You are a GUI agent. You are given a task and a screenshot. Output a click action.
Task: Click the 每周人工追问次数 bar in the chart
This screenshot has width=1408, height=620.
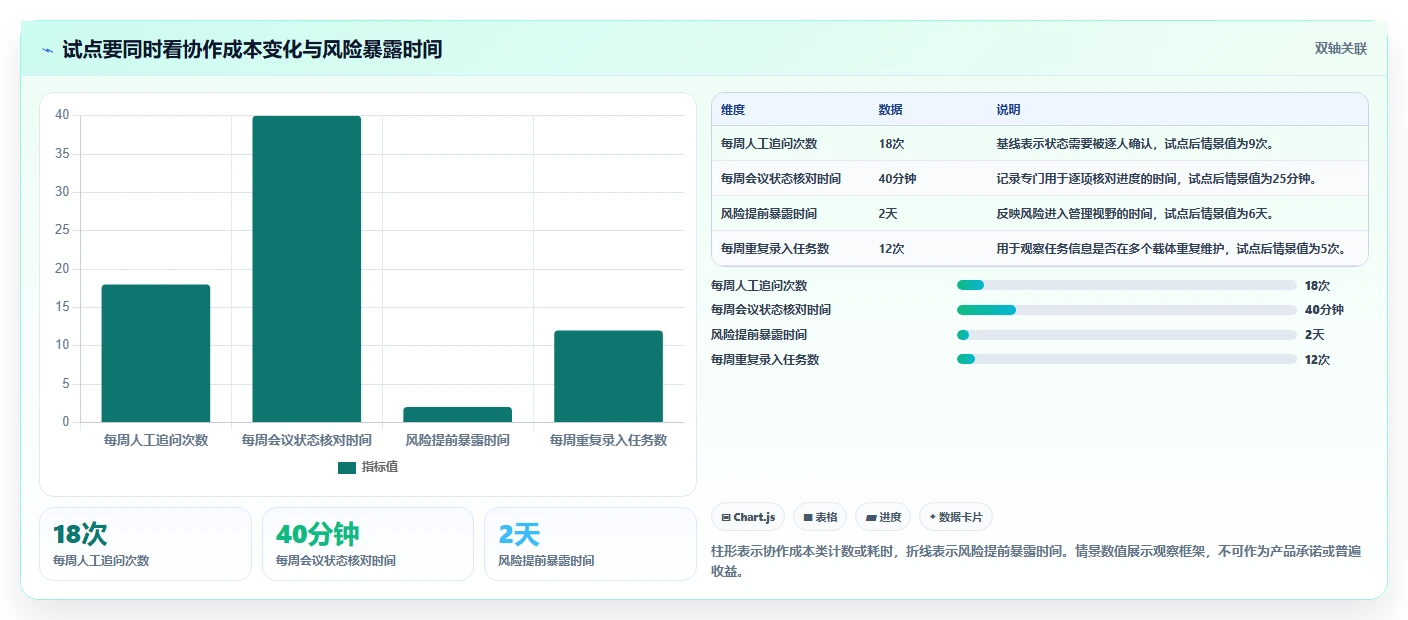pyautogui.click(x=156, y=353)
